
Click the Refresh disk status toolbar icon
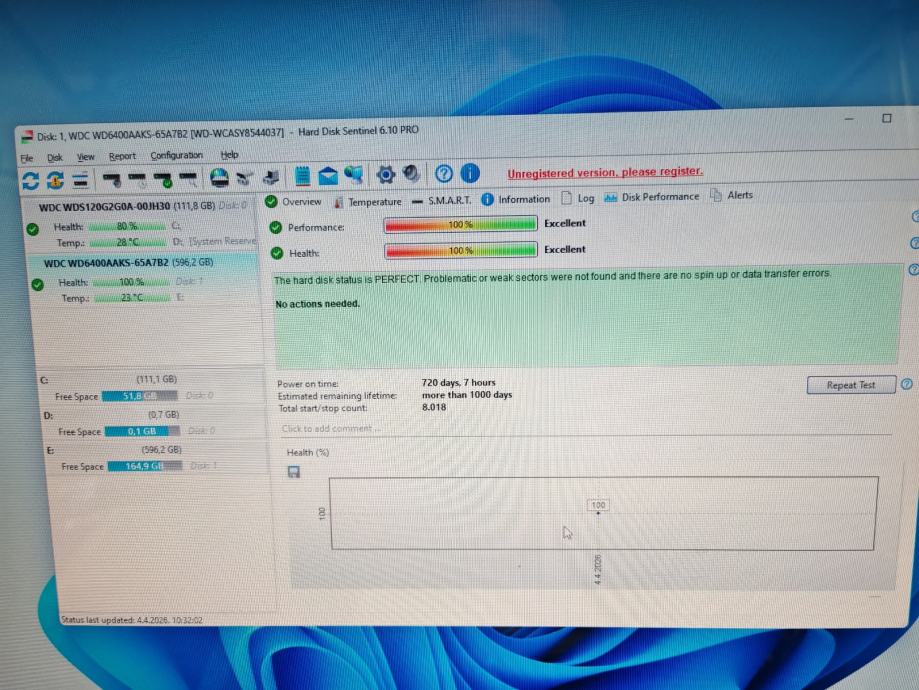click(30, 181)
